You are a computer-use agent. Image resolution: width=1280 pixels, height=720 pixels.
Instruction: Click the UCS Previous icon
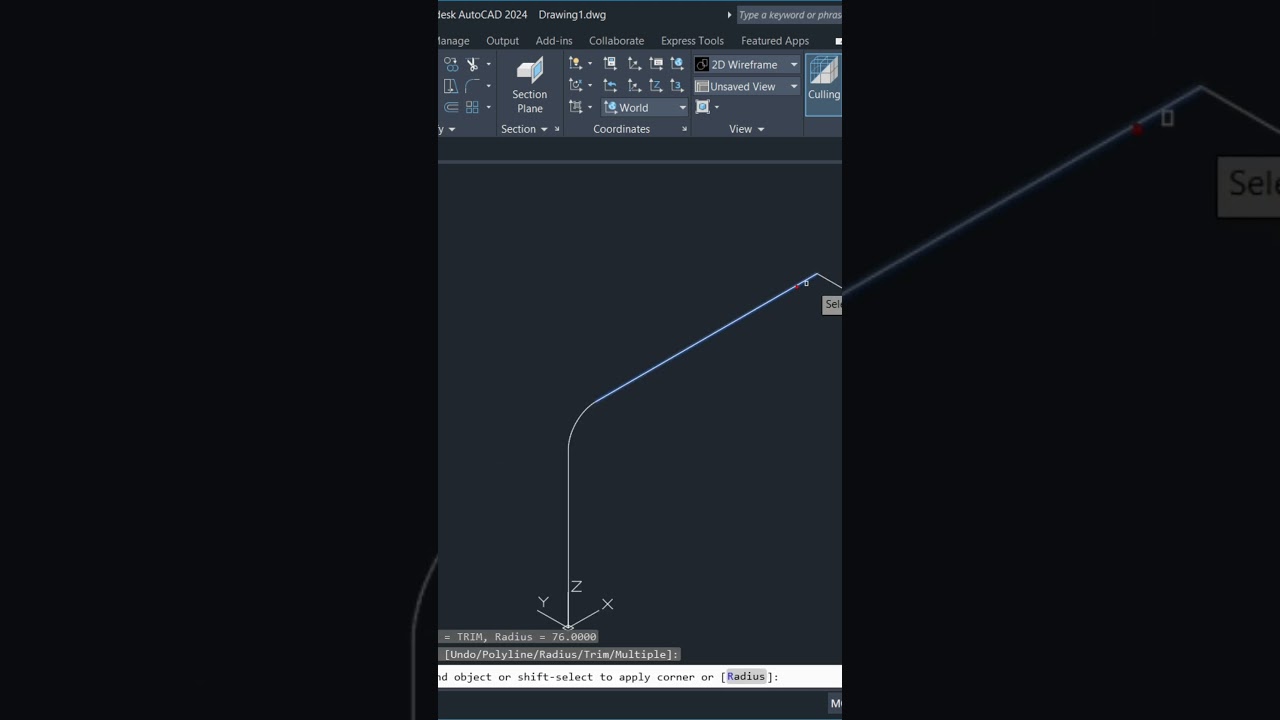coord(610,85)
